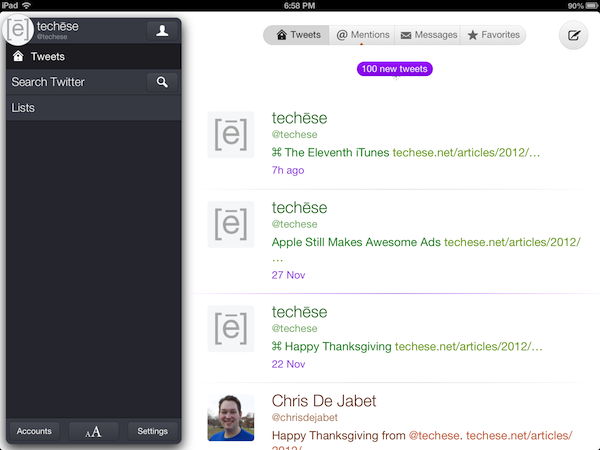This screenshot has width=600, height=450.
Task: Tap the 27 Nov timestamp
Action: point(288,275)
